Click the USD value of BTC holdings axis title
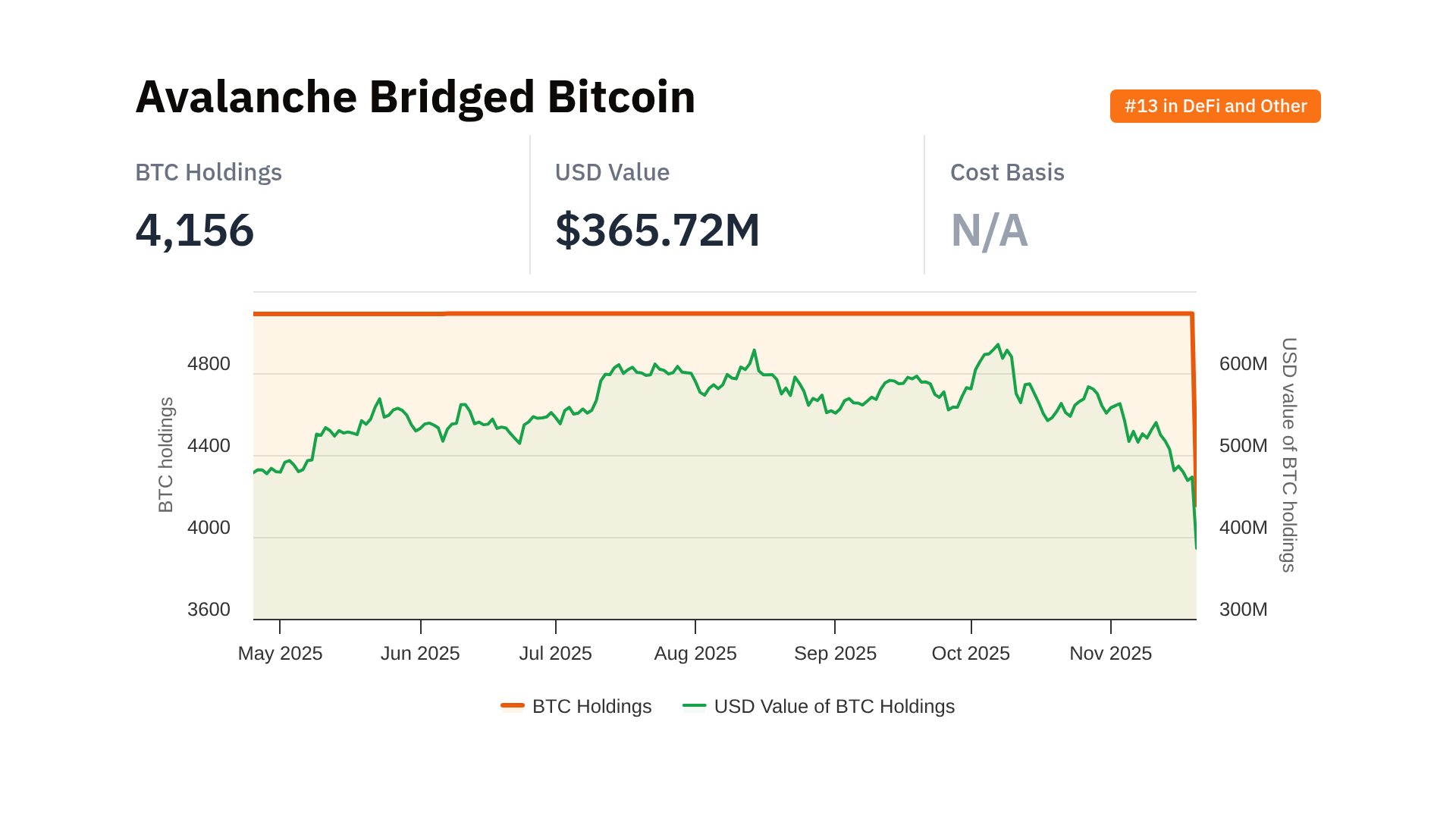 [x=1288, y=455]
